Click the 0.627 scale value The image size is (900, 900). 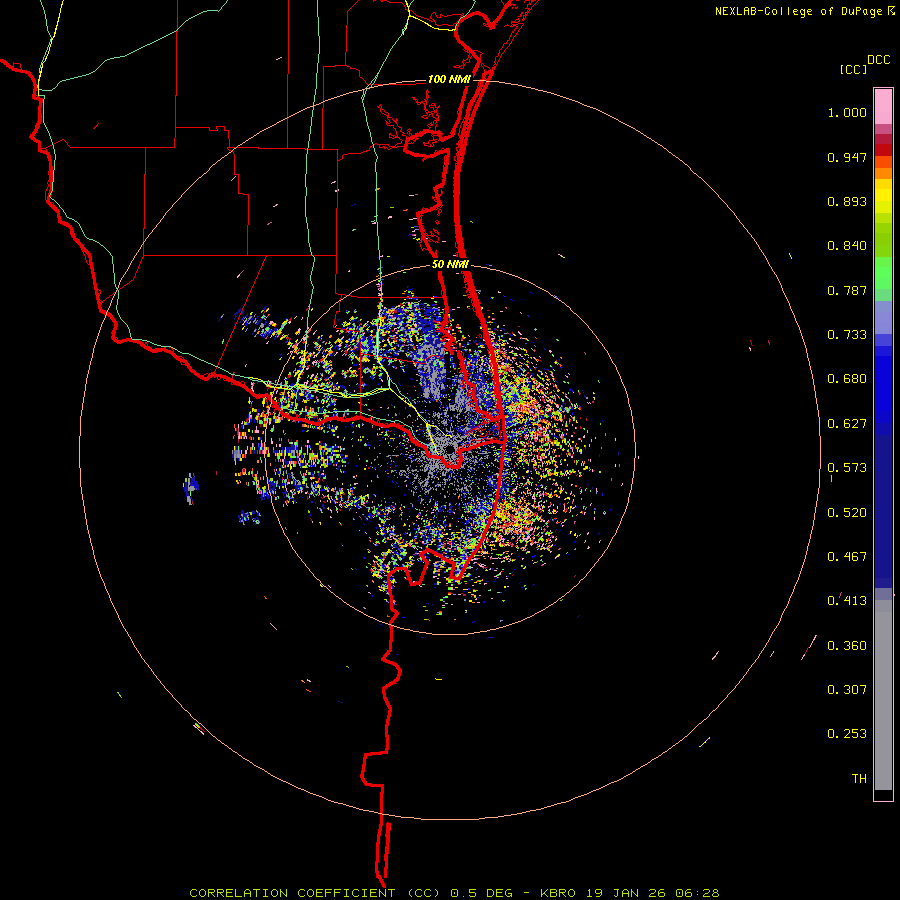pos(847,424)
